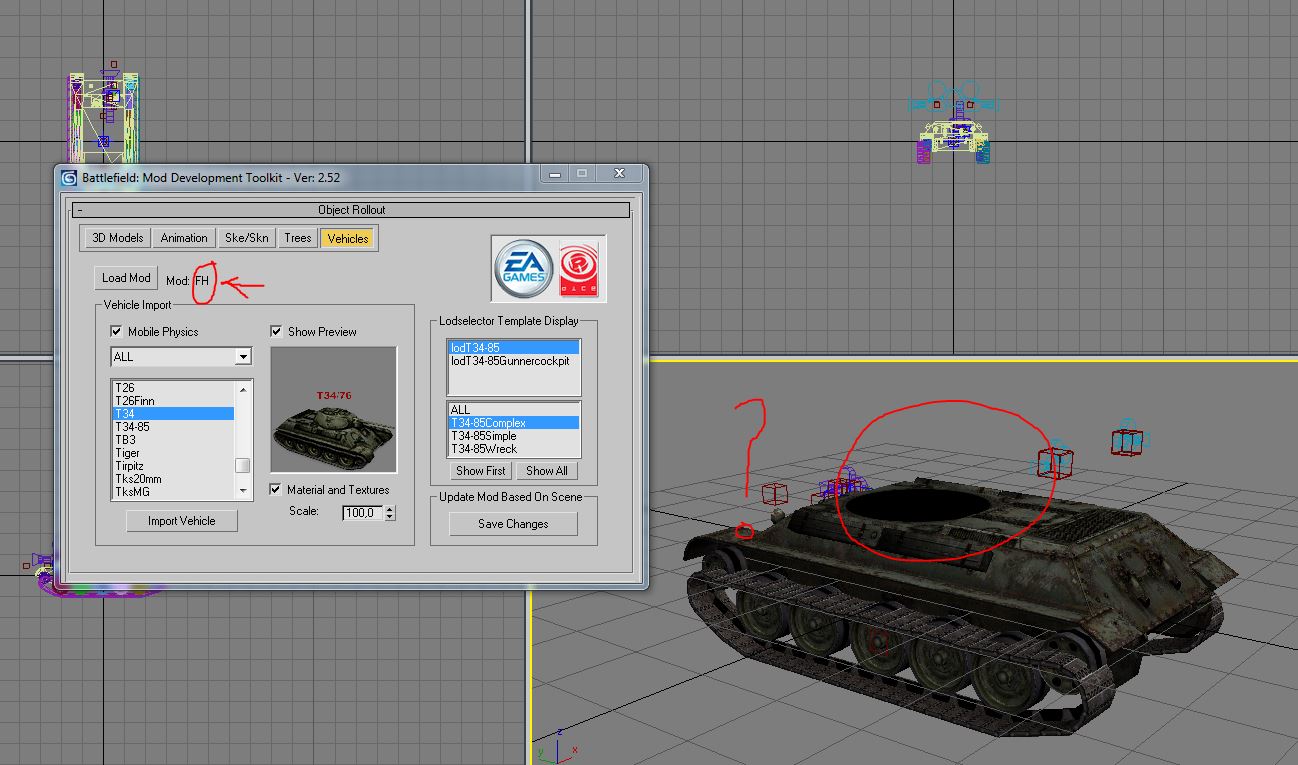Image resolution: width=1298 pixels, height=765 pixels.
Task: Toggle the Show Preview checkbox
Action: point(276,331)
